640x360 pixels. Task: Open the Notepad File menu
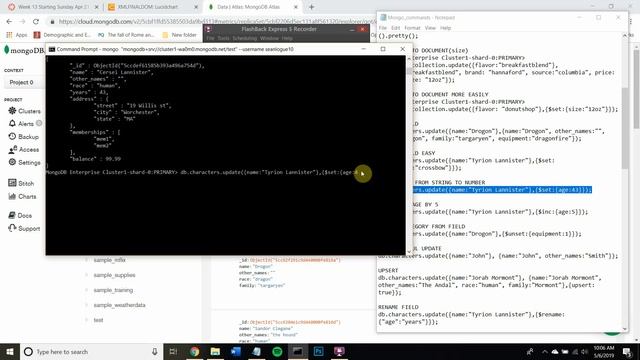(x=382, y=28)
